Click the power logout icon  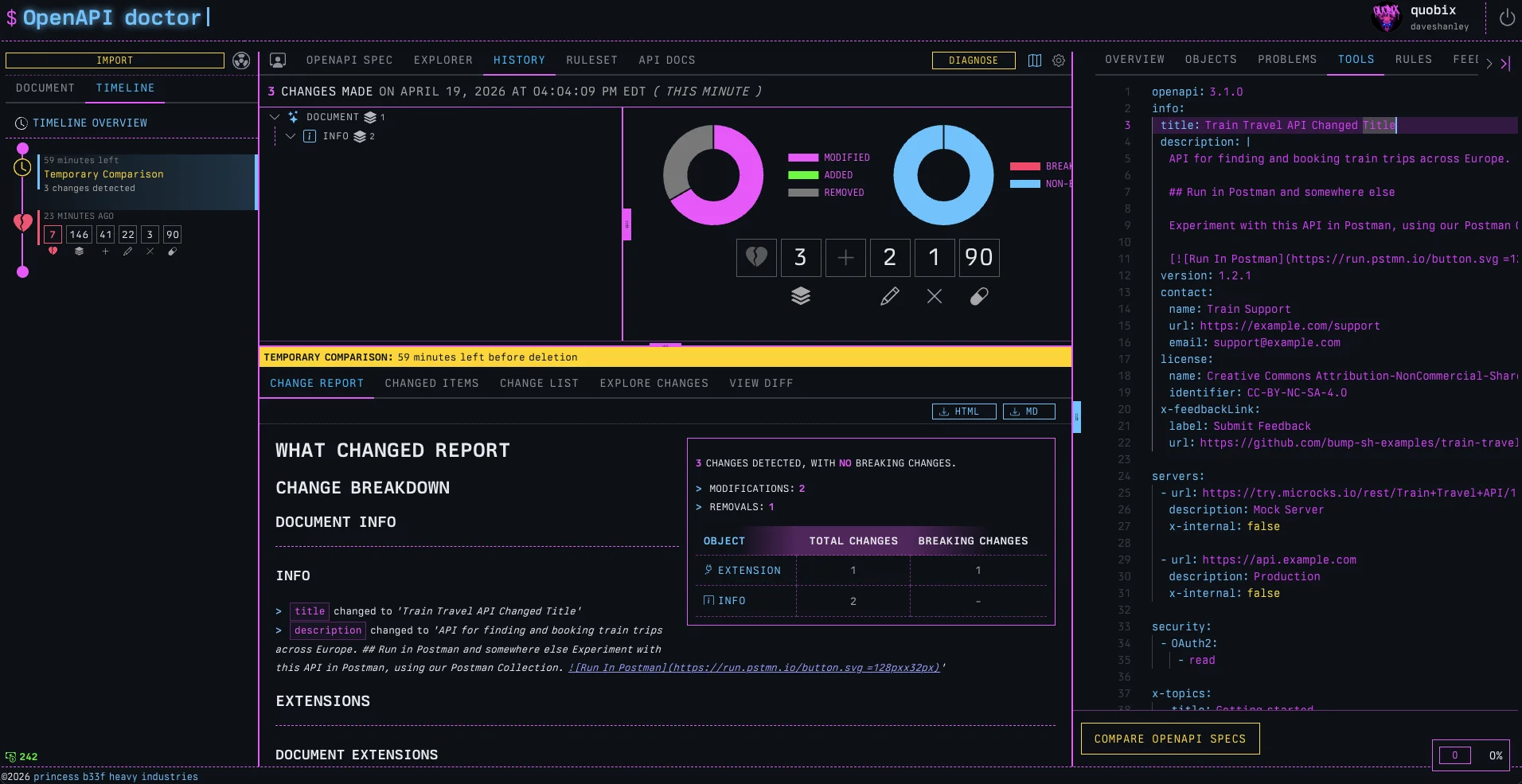pos(1507,18)
